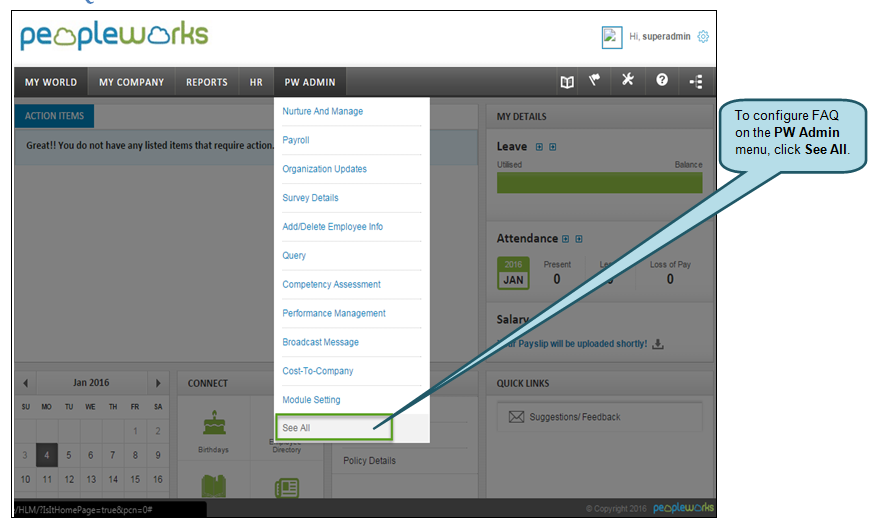Expand the second plus icon beside Leave
Viewport: 869px width, 527px height.
click(x=553, y=147)
